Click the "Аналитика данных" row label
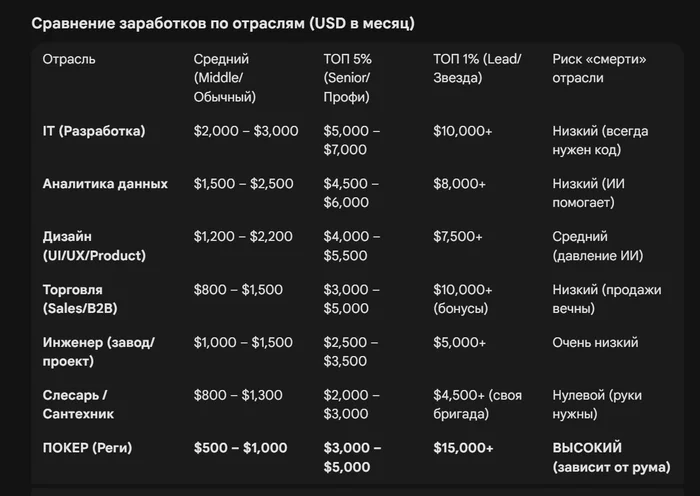The image size is (700, 496). tap(105, 184)
